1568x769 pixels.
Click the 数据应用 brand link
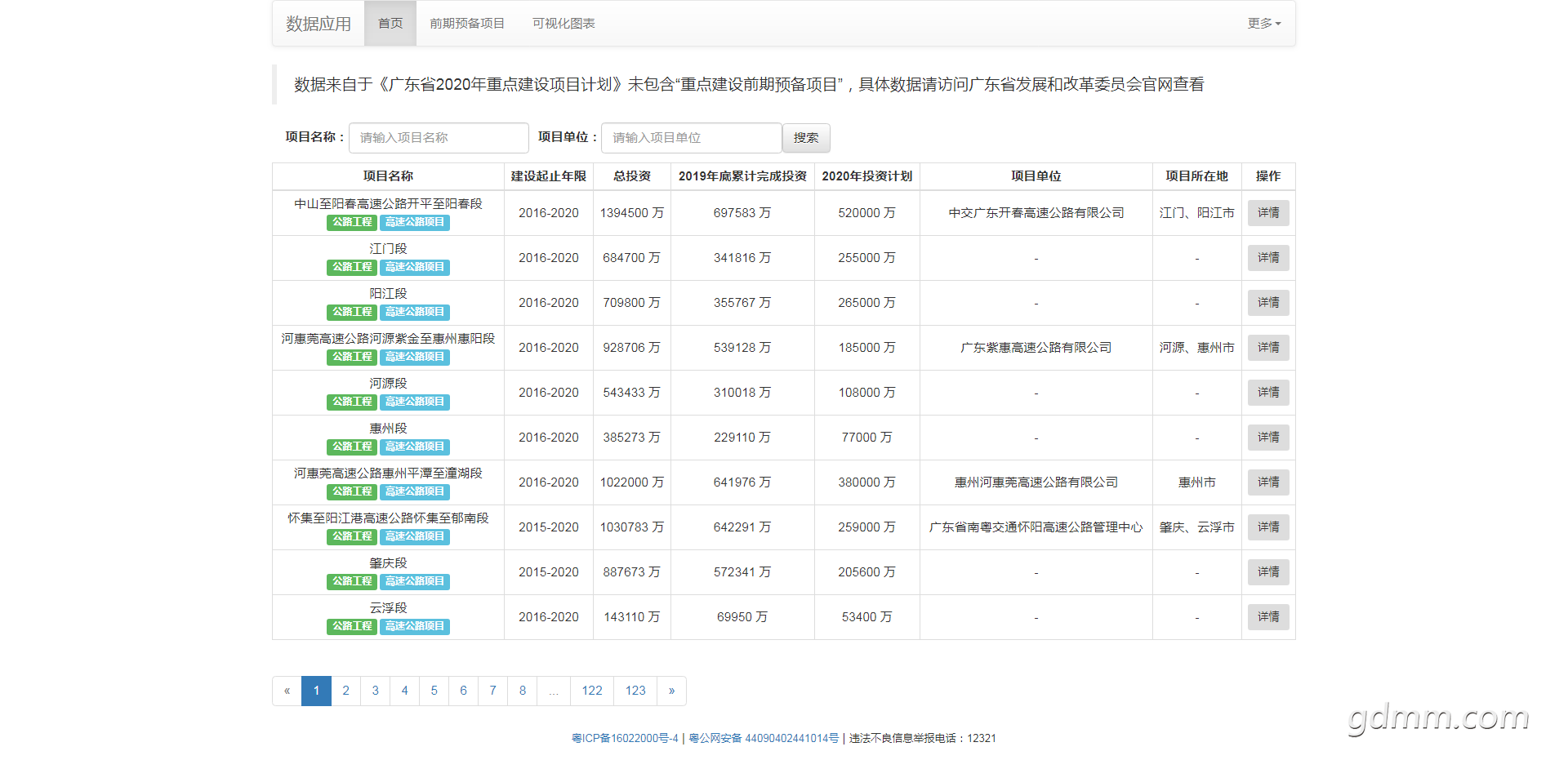point(318,24)
